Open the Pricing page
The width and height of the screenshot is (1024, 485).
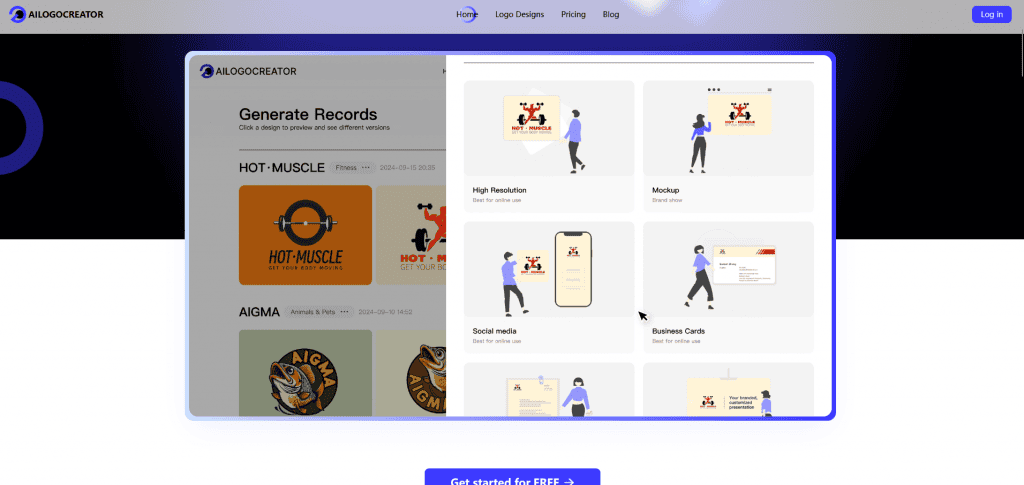[x=573, y=14]
